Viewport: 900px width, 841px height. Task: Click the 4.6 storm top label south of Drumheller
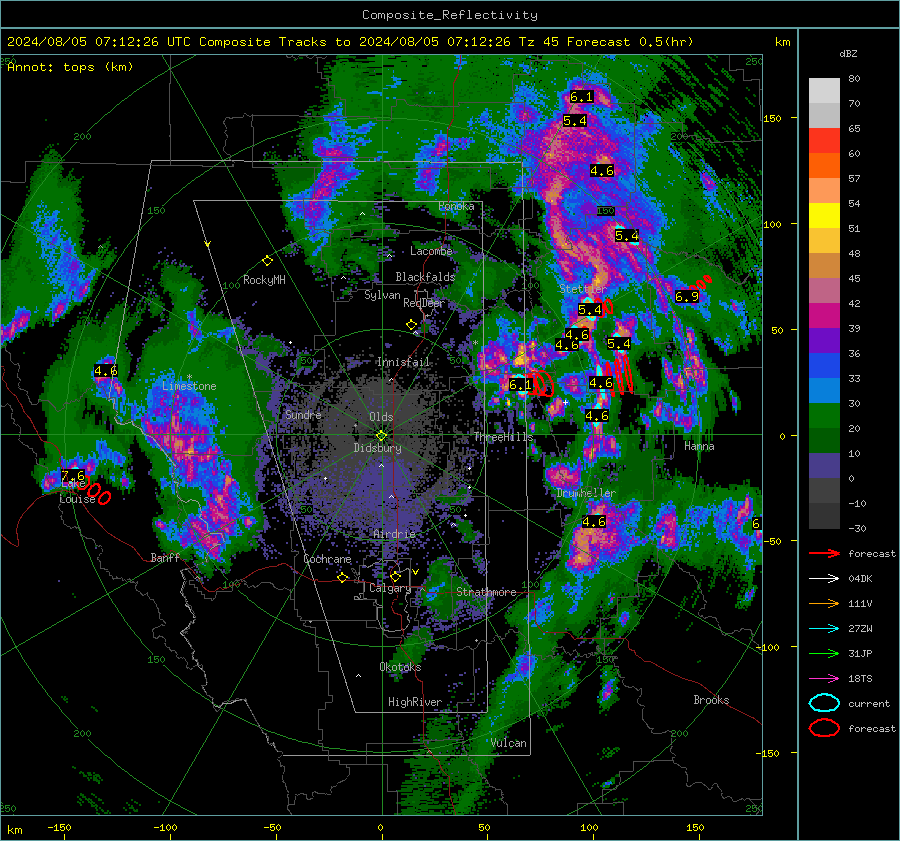594,521
